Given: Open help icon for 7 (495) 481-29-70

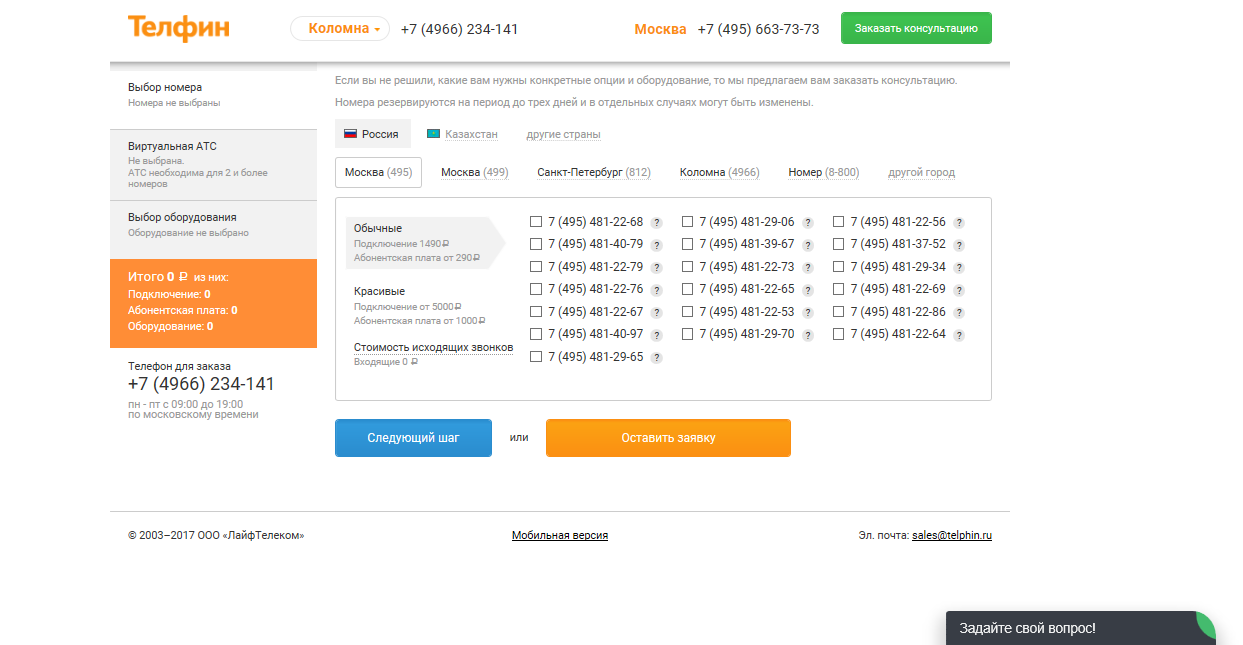Looking at the screenshot, I should click(808, 335).
